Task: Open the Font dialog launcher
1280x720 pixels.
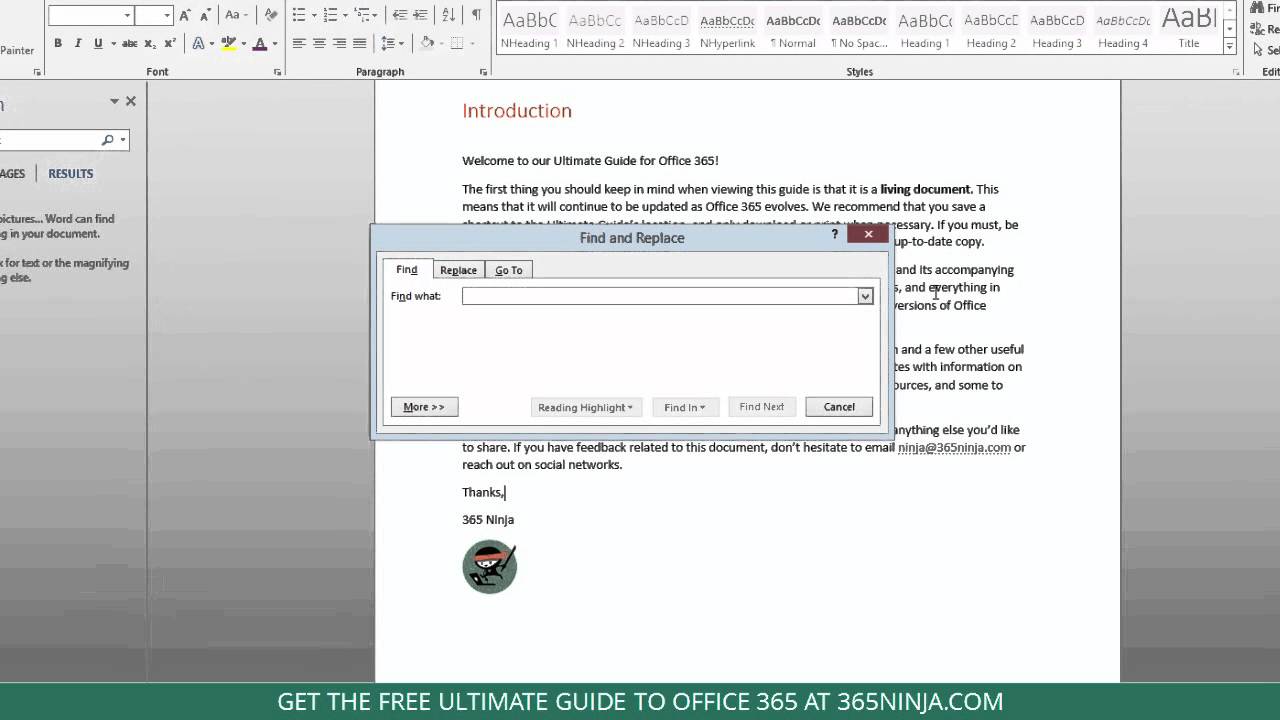Action: (x=277, y=72)
